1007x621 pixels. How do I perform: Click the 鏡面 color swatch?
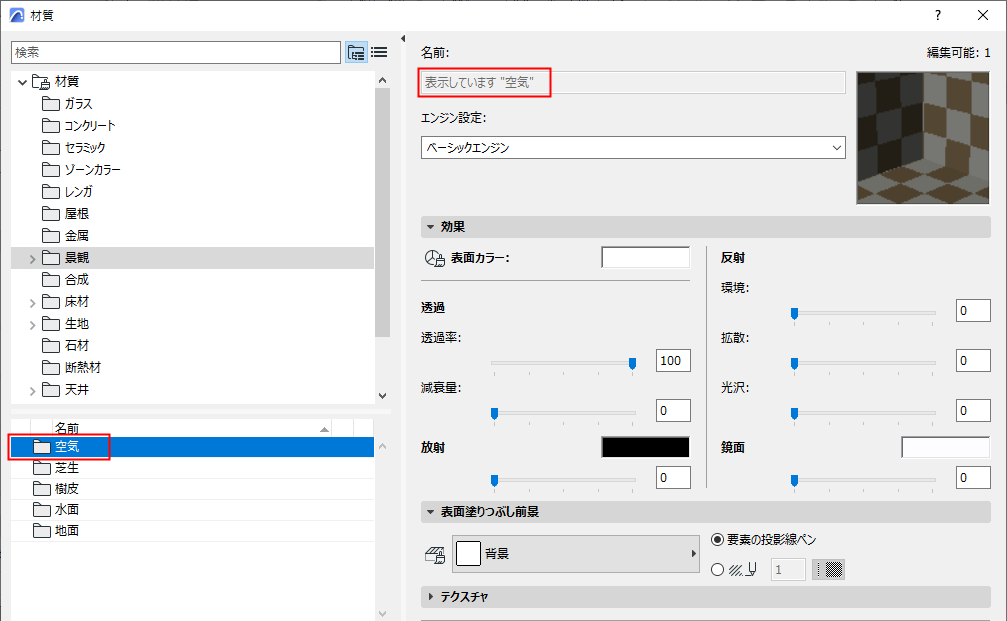[945, 447]
